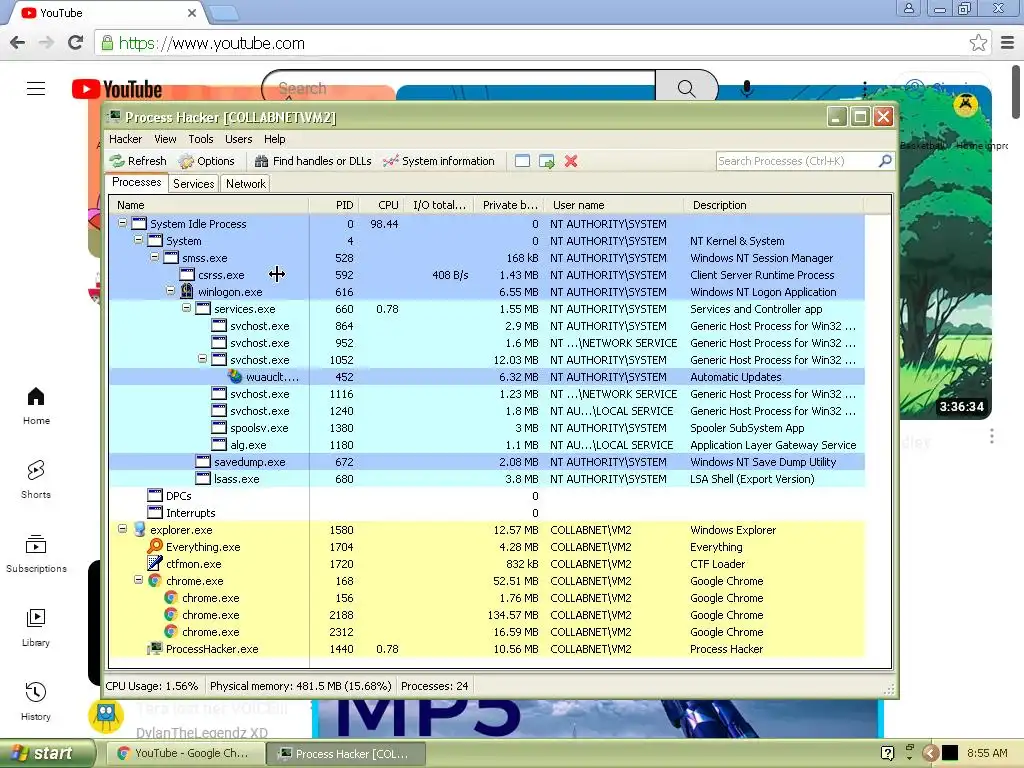1024x768 pixels.
Task: Click the YouTube search magnifier button
Action: coord(686,88)
